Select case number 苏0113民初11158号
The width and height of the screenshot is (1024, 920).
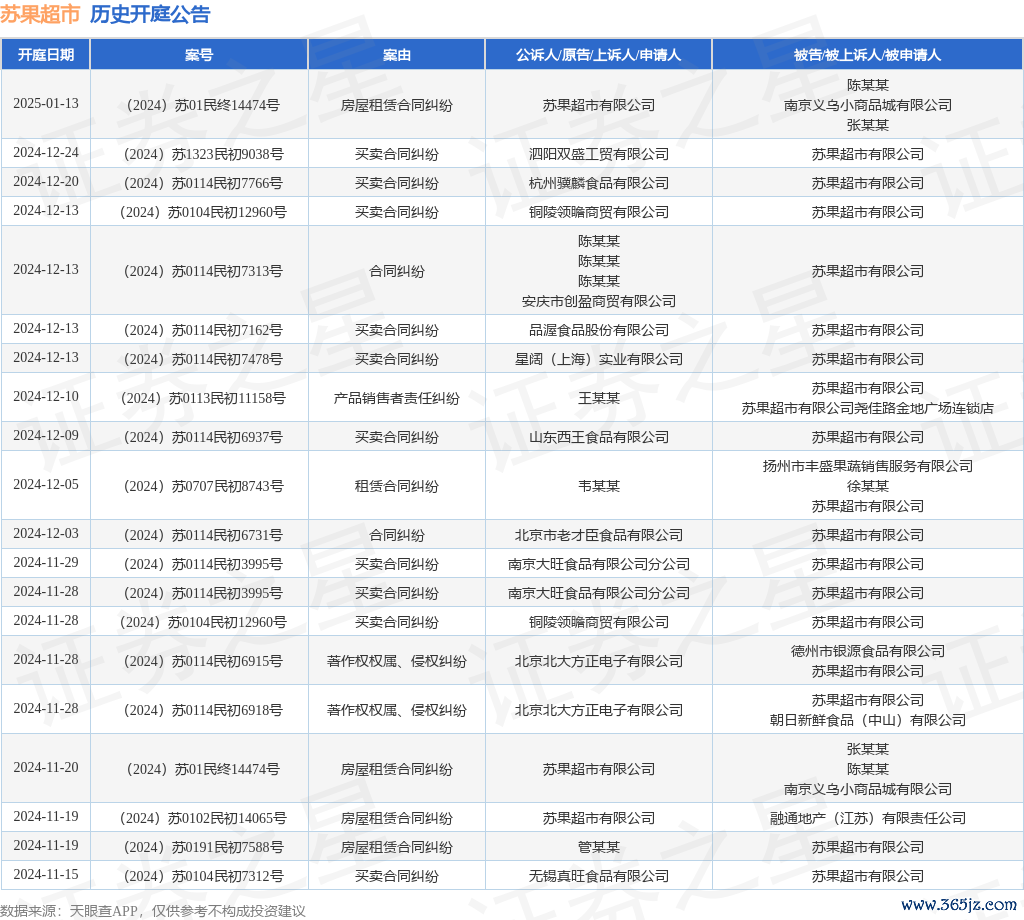pyautogui.click(x=203, y=398)
